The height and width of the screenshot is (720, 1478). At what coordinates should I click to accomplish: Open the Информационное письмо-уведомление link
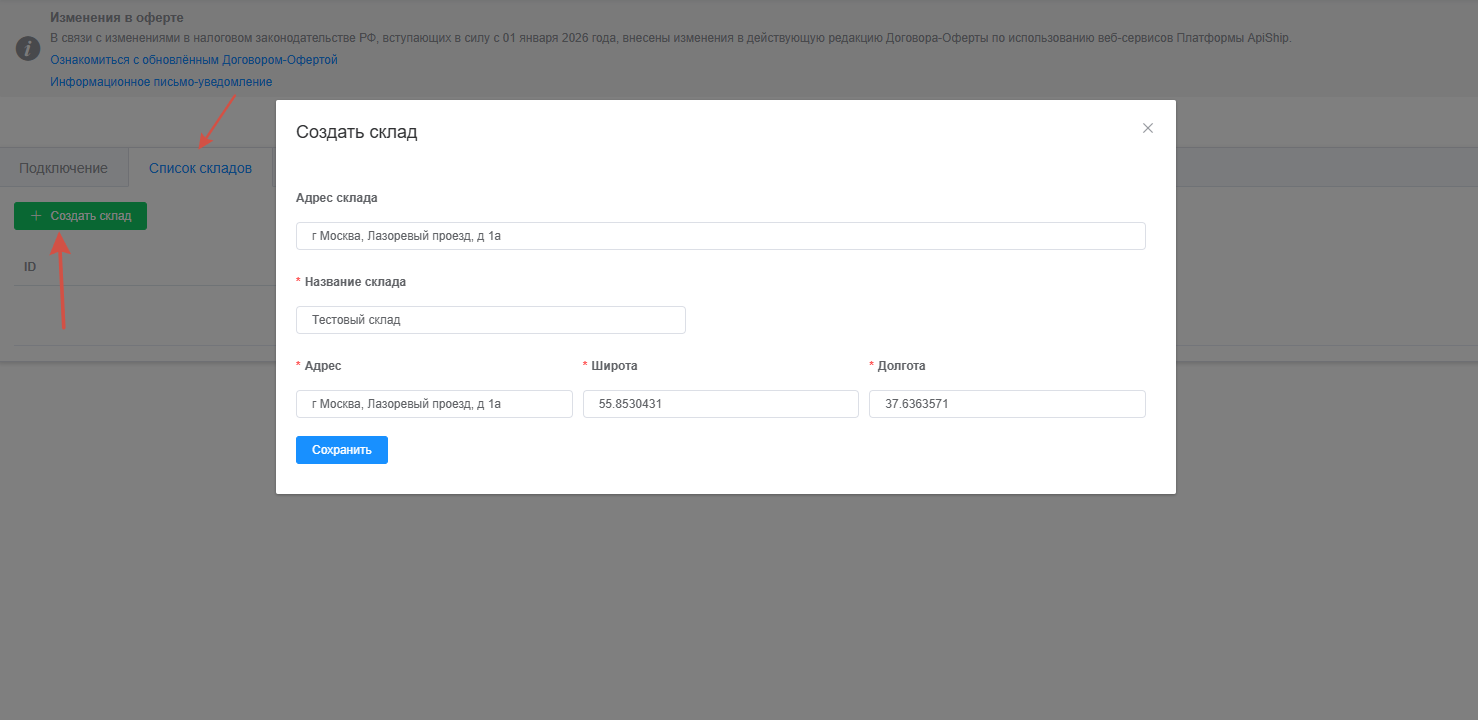161,82
